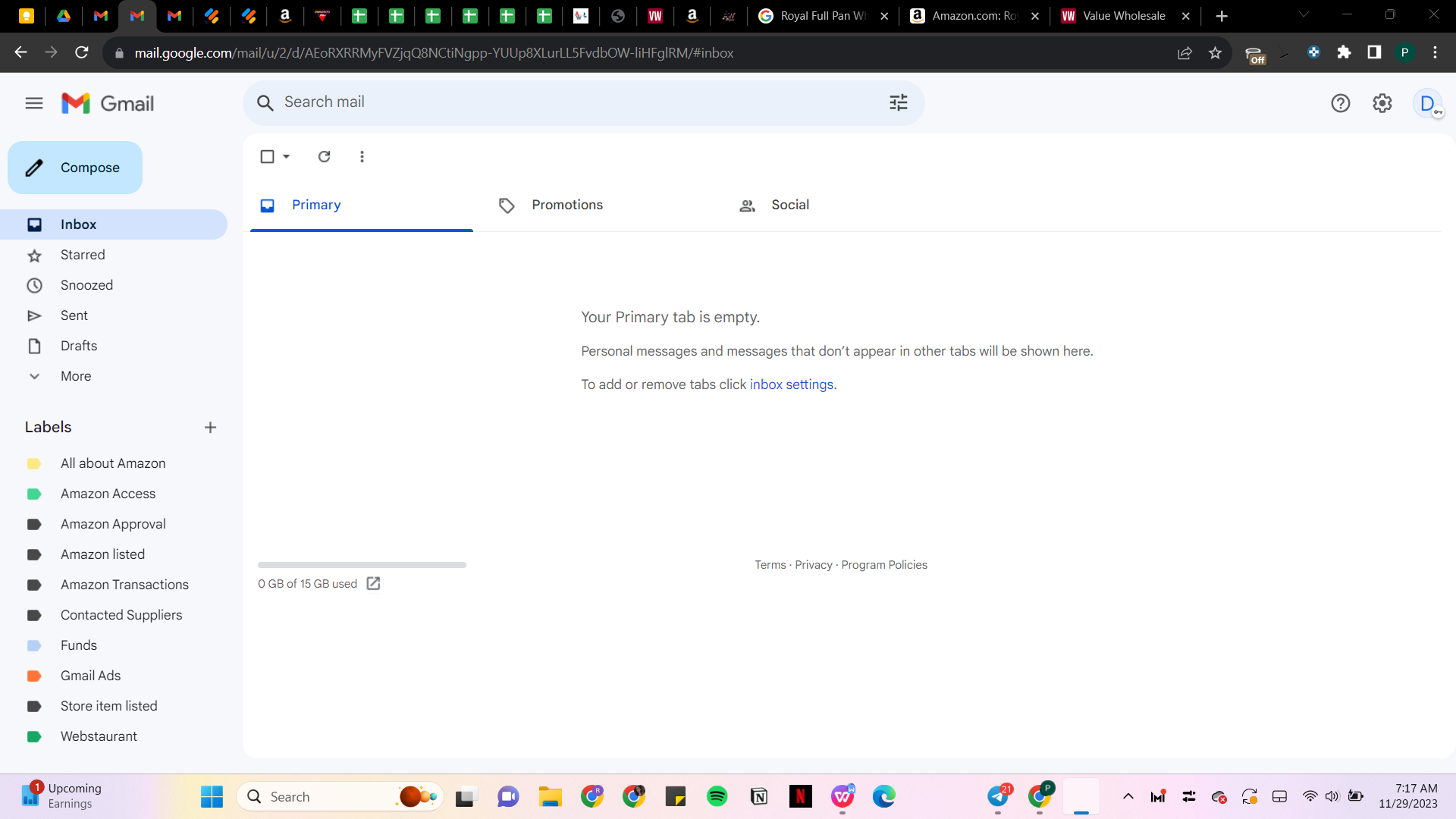Image resolution: width=1456 pixels, height=819 pixels.
Task: Open the browser extensions puzzle icon
Action: pos(1344,52)
